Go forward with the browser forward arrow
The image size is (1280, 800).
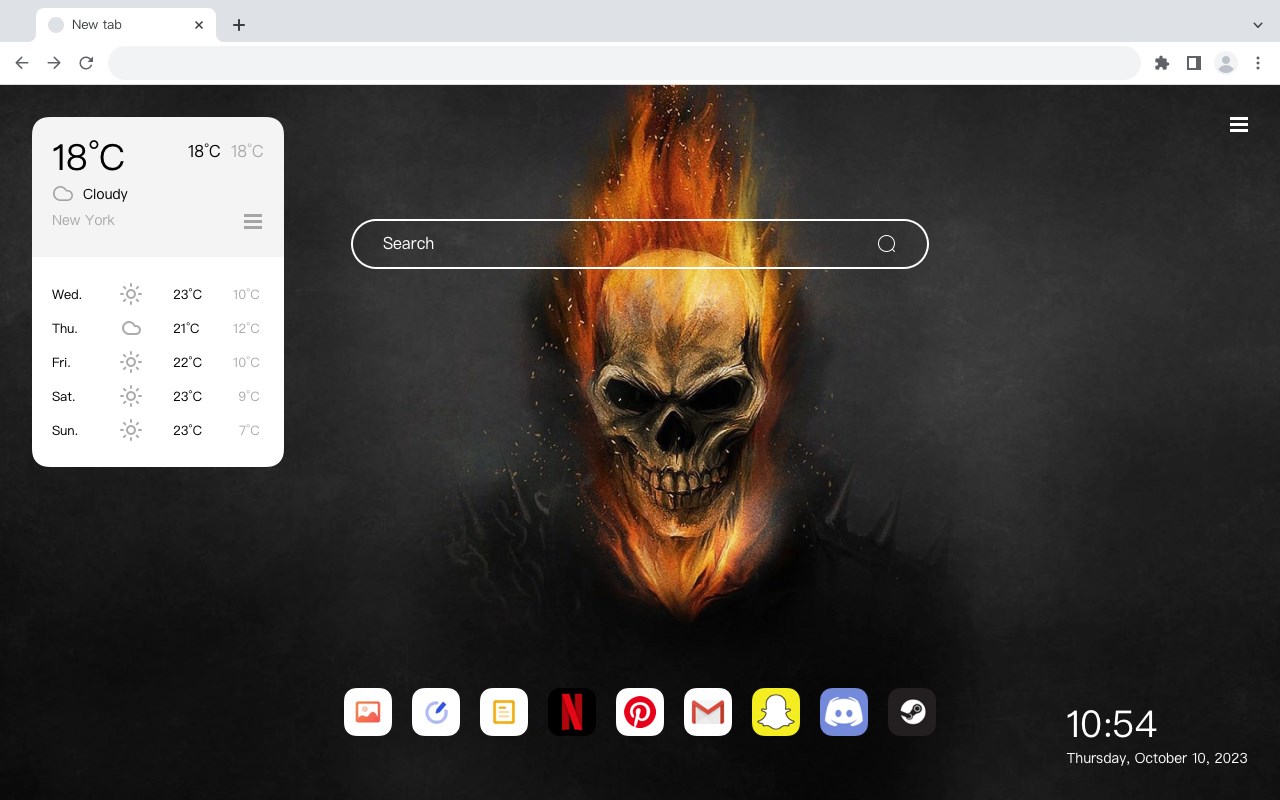54,63
